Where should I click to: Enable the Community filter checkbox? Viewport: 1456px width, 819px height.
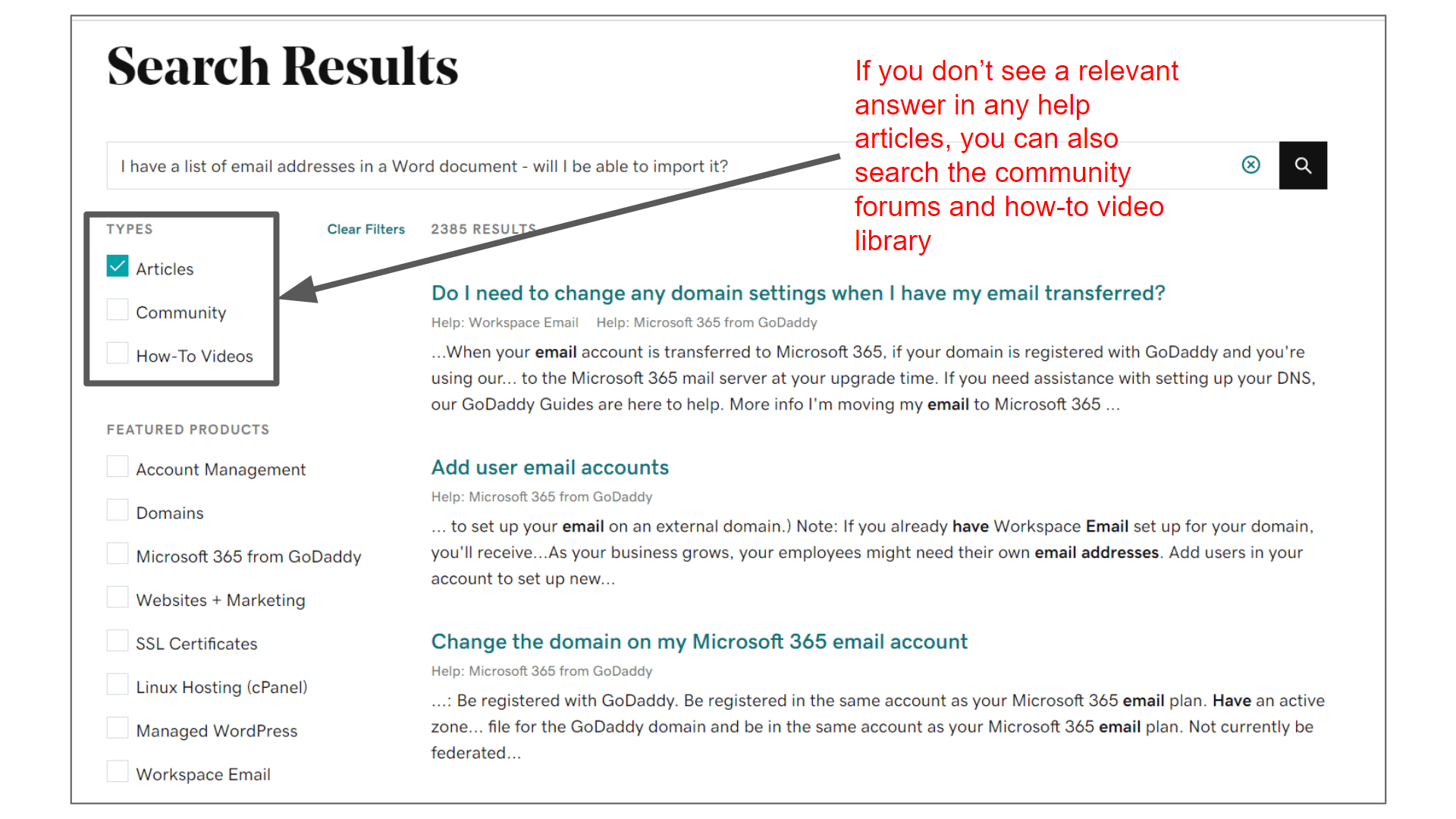pos(116,310)
